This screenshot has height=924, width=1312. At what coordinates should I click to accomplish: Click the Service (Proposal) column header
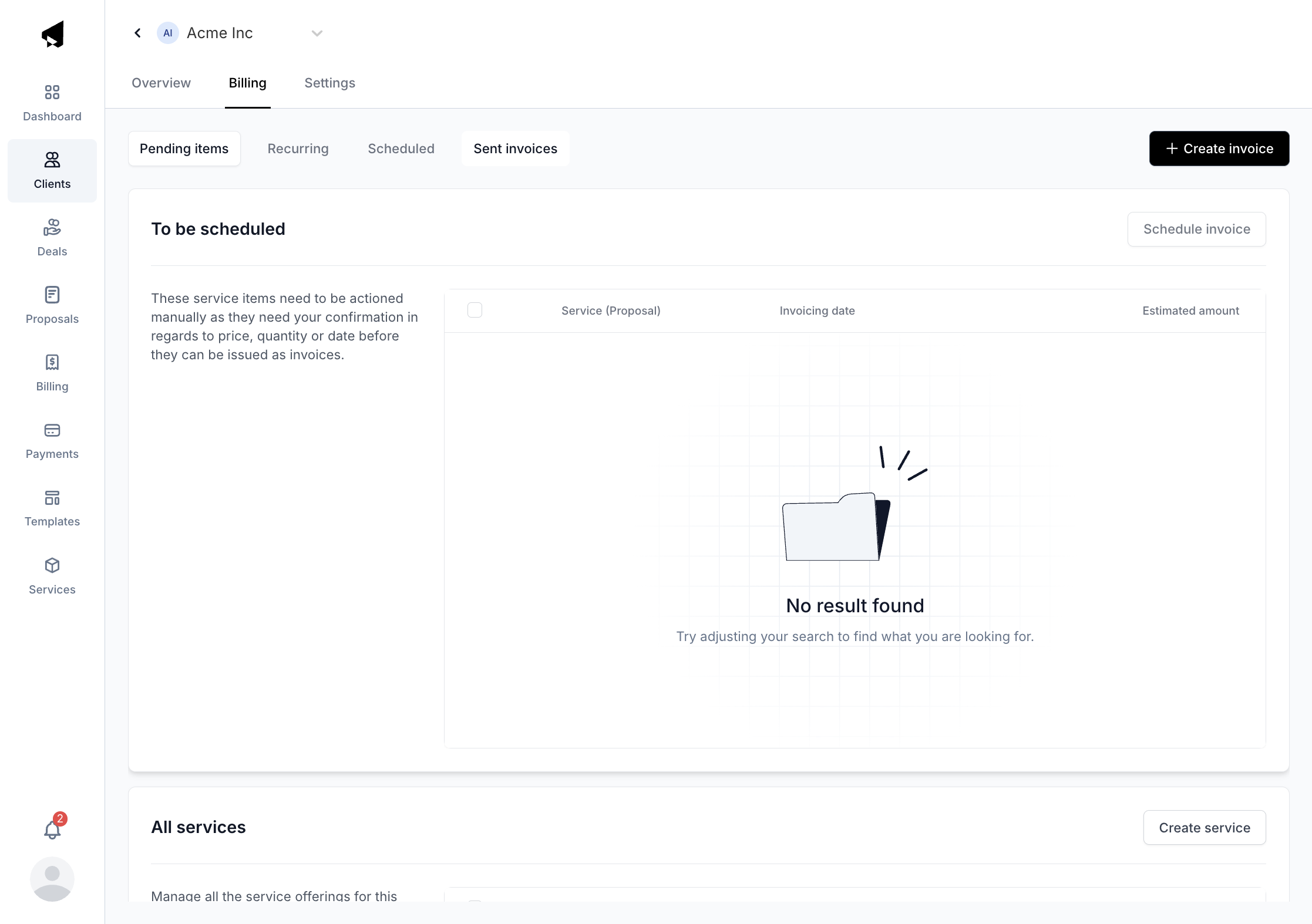coord(611,311)
